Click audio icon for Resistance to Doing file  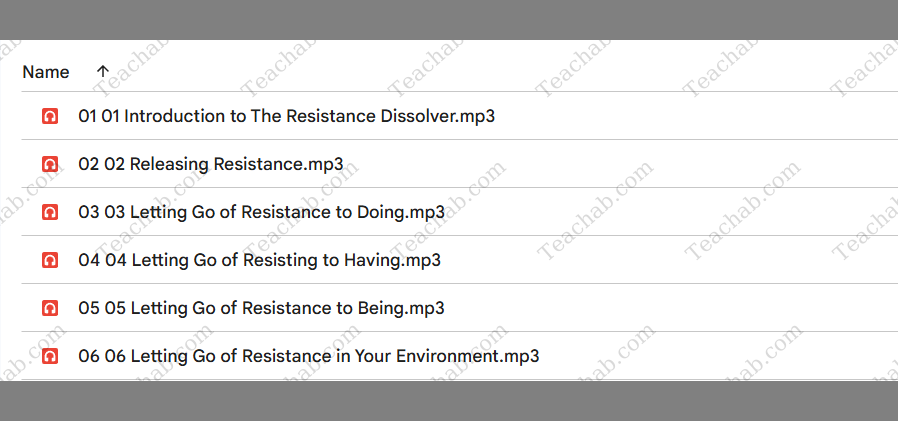[x=50, y=213]
